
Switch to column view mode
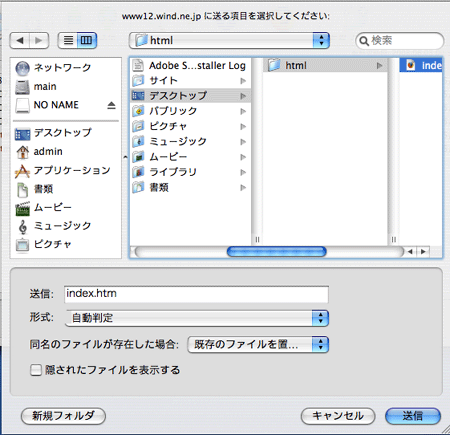[87, 40]
